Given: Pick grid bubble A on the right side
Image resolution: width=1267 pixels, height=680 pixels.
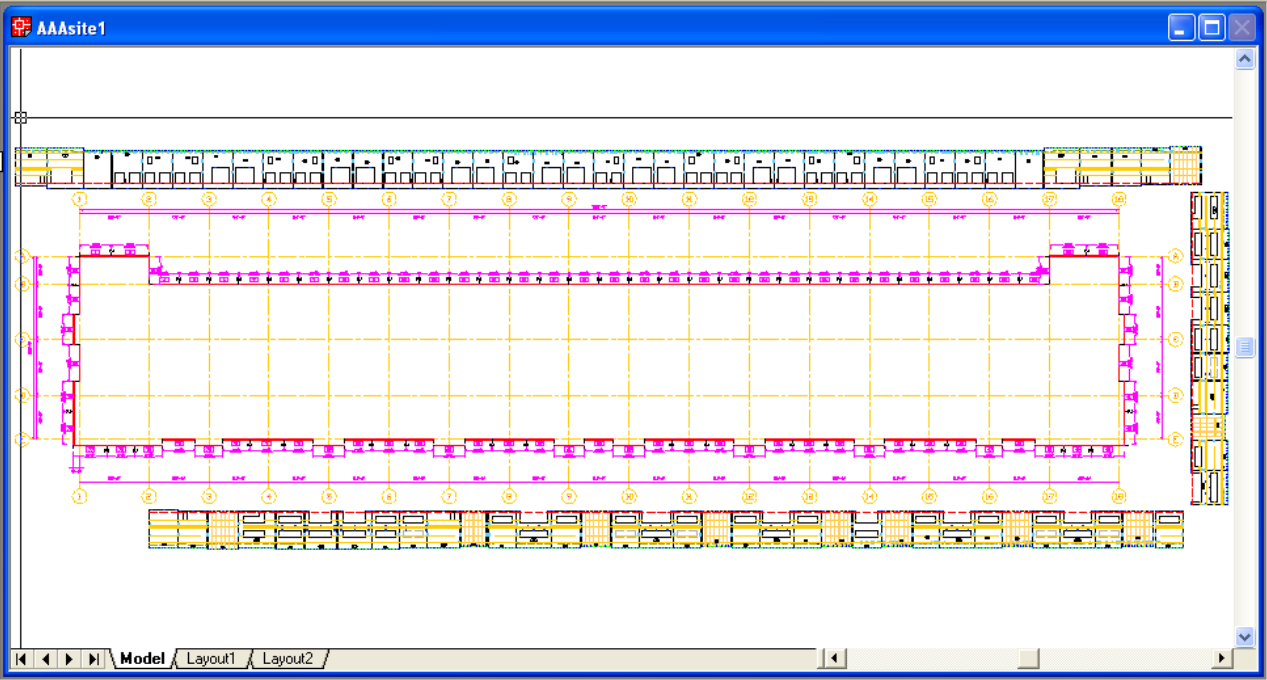Looking at the screenshot, I should pyautogui.click(x=1176, y=256).
